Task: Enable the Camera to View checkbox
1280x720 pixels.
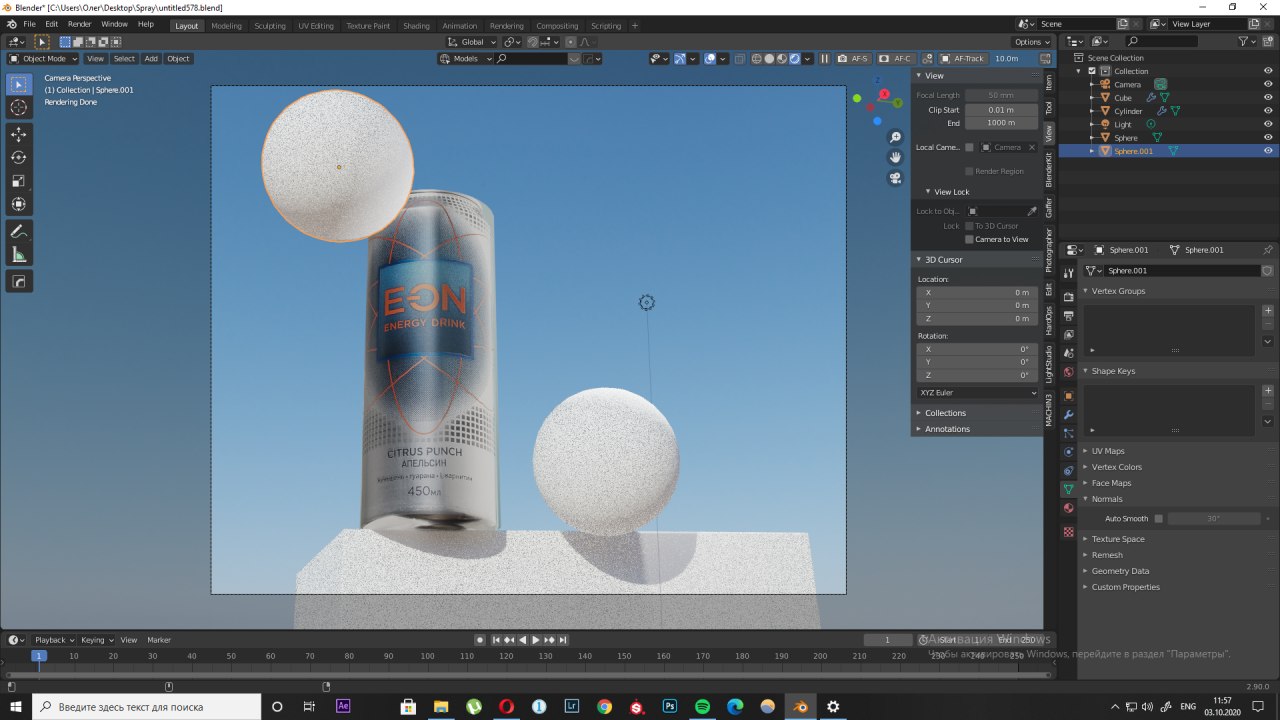Action: click(969, 240)
